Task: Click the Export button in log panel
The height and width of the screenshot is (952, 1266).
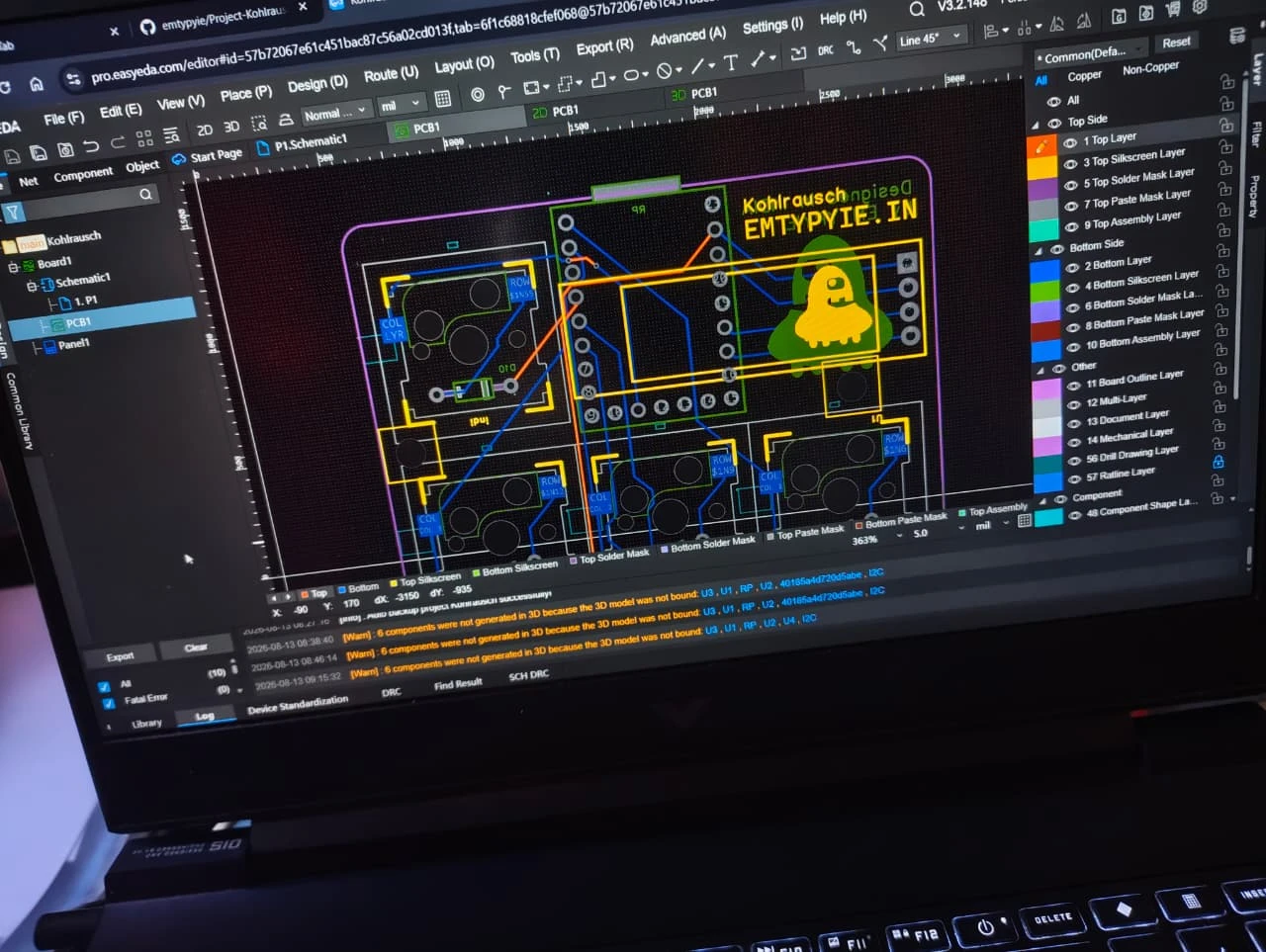Action: pyautogui.click(x=120, y=656)
